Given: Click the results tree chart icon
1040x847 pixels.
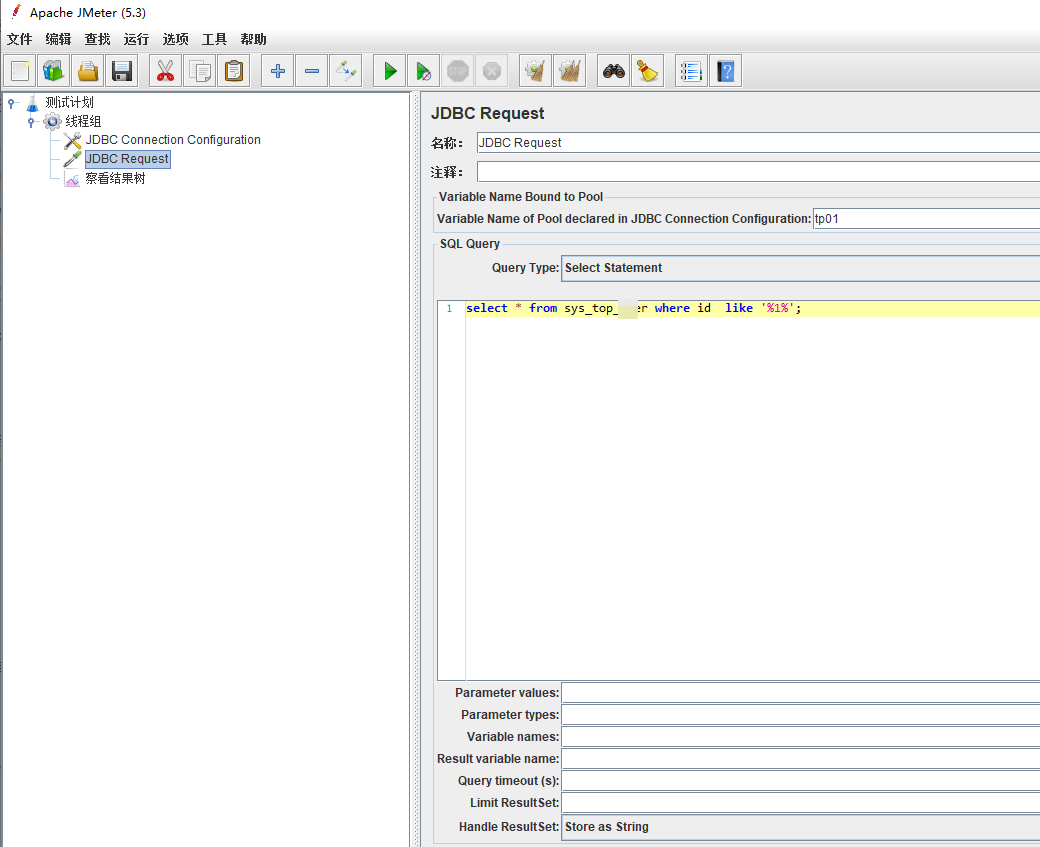Looking at the screenshot, I should click(72, 178).
